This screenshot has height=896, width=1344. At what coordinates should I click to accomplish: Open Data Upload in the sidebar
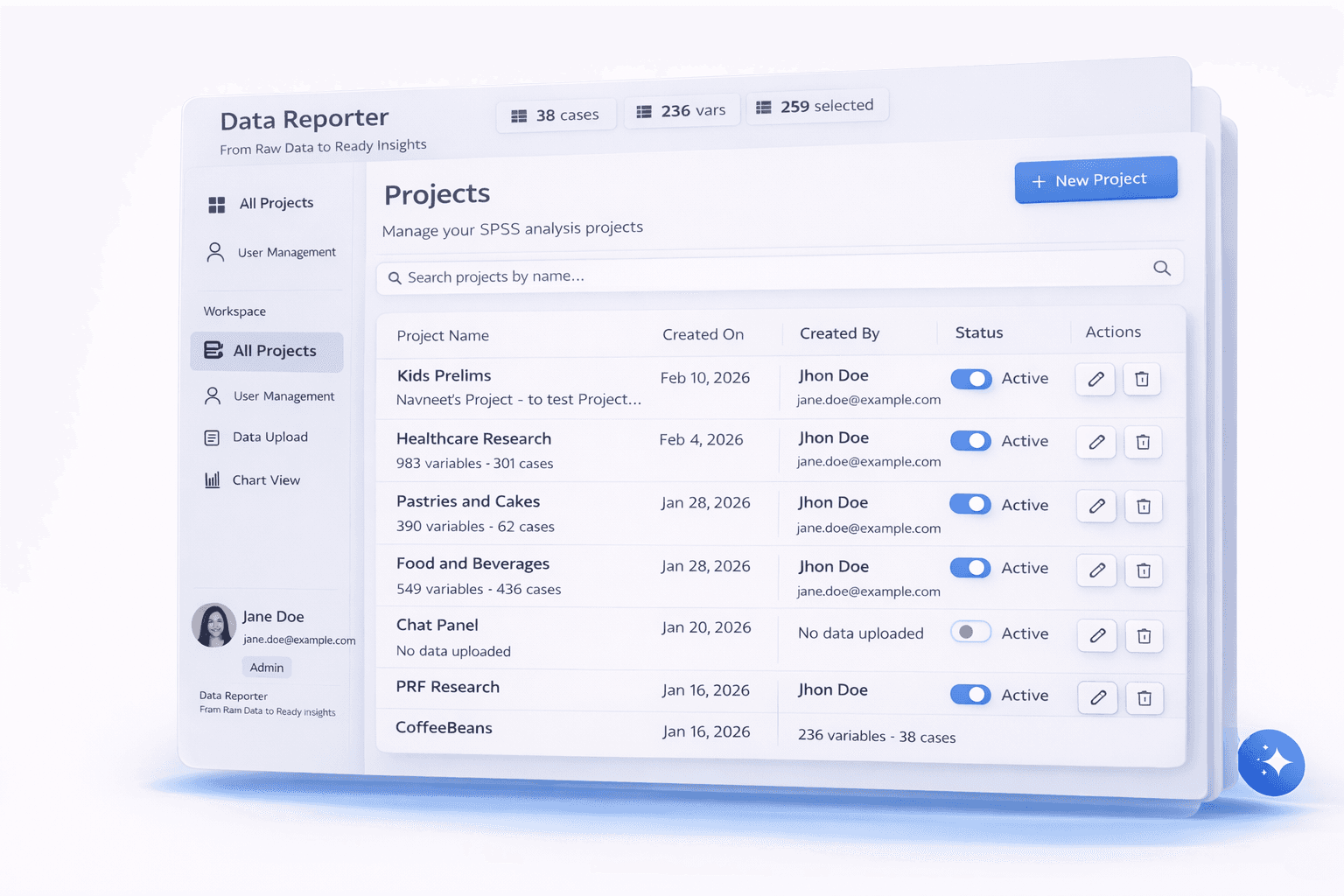[x=269, y=437]
